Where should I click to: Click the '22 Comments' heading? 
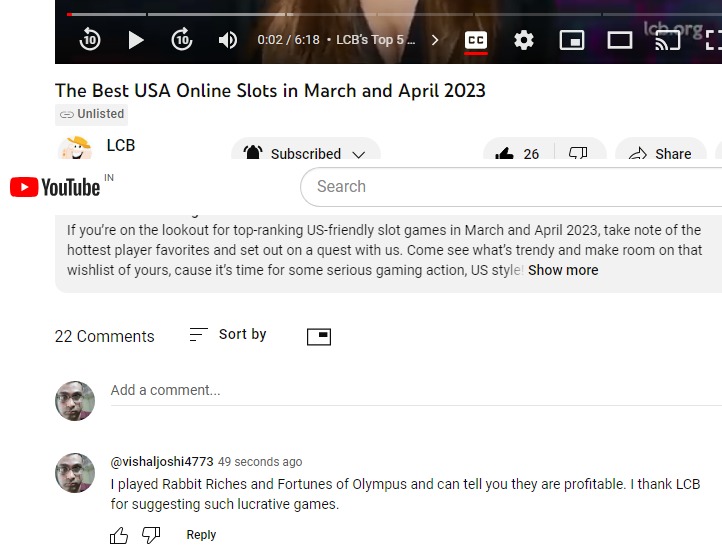105,336
